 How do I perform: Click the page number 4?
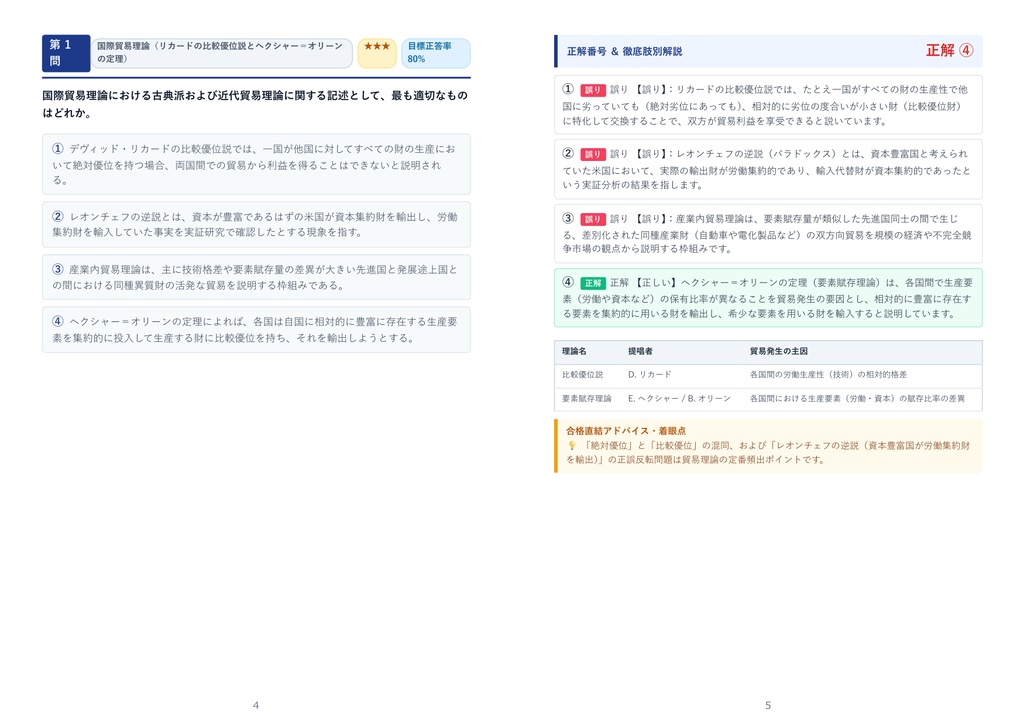click(x=255, y=705)
